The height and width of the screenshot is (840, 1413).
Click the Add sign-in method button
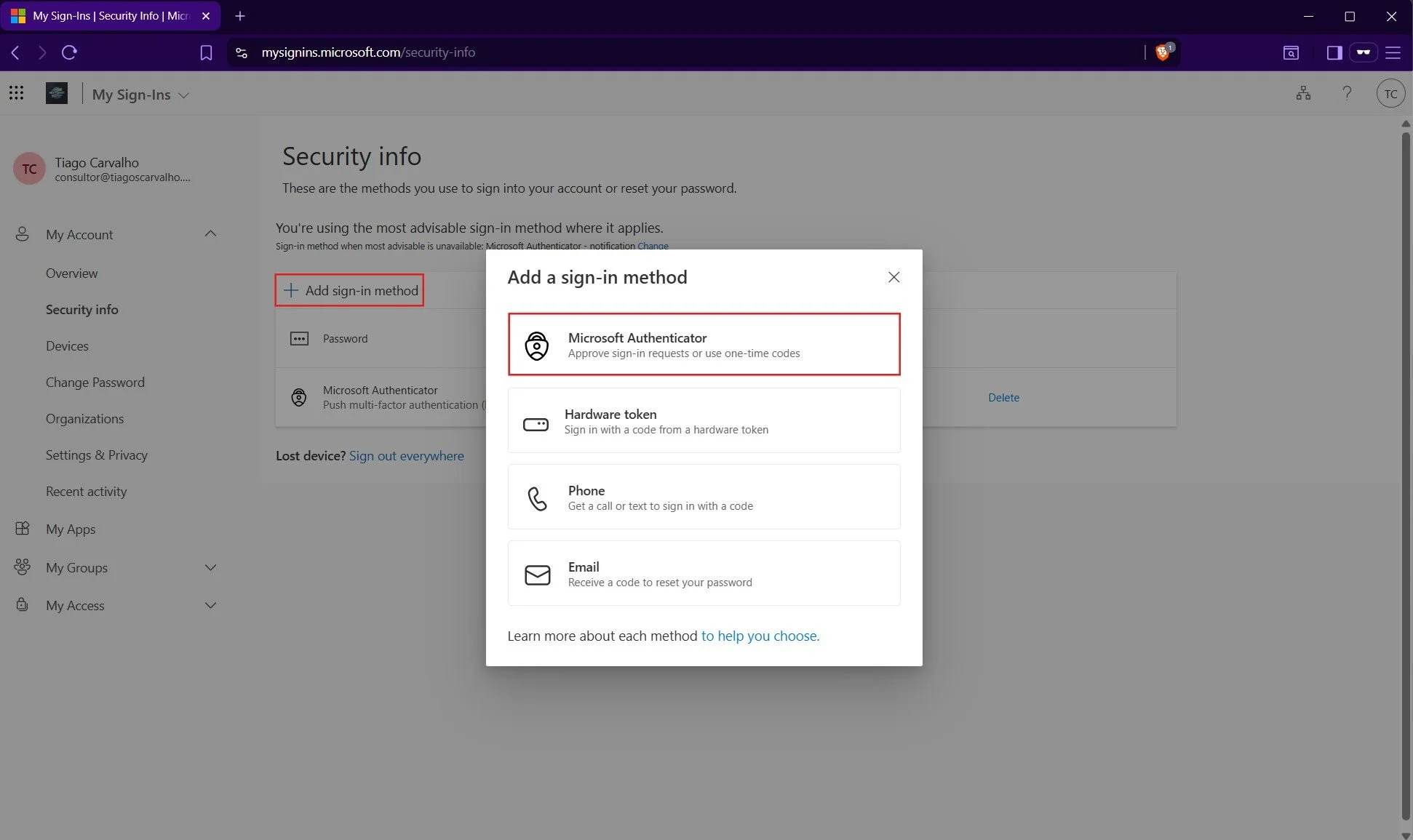click(x=350, y=290)
